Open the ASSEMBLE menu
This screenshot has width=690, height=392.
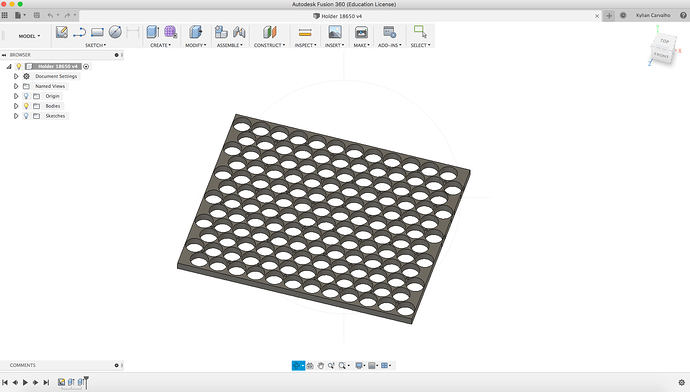pyautogui.click(x=230, y=45)
